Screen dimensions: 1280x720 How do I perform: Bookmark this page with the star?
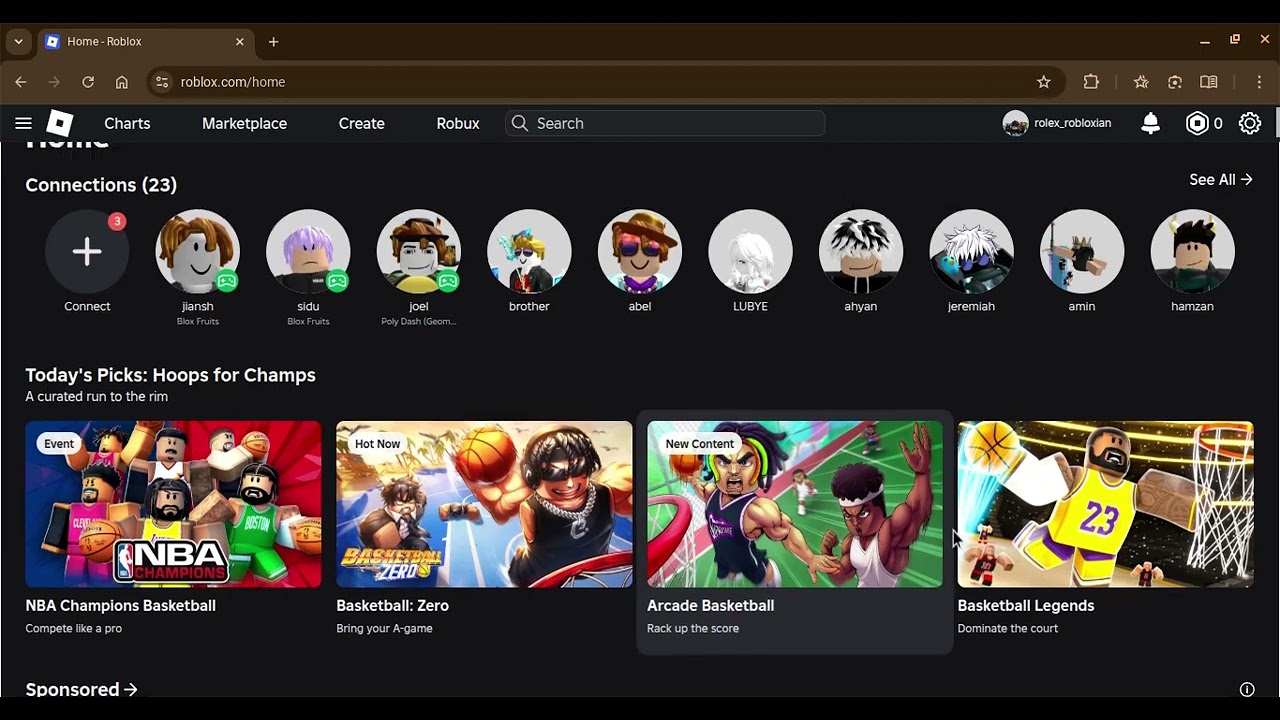tap(1044, 82)
